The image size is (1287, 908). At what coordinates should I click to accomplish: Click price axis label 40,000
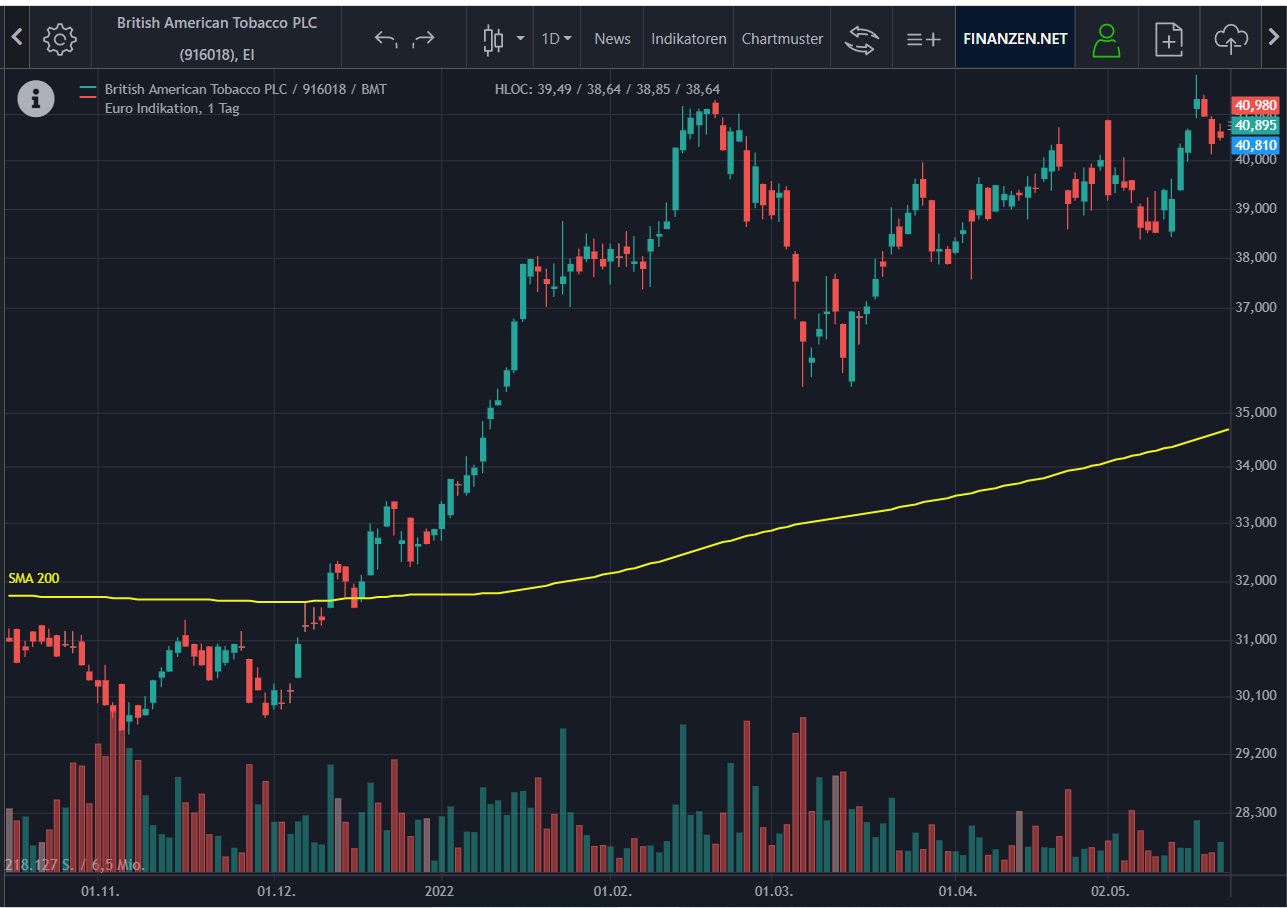1255,159
